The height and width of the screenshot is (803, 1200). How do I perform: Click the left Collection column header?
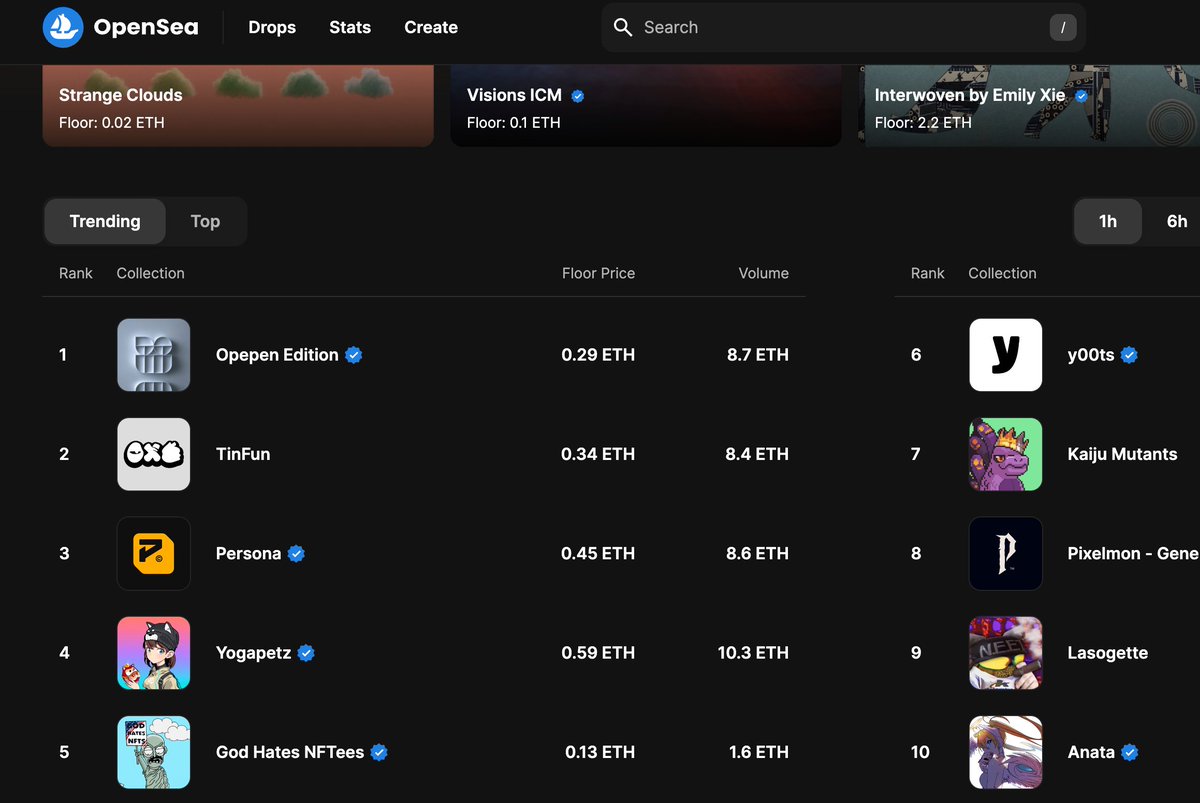click(150, 273)
